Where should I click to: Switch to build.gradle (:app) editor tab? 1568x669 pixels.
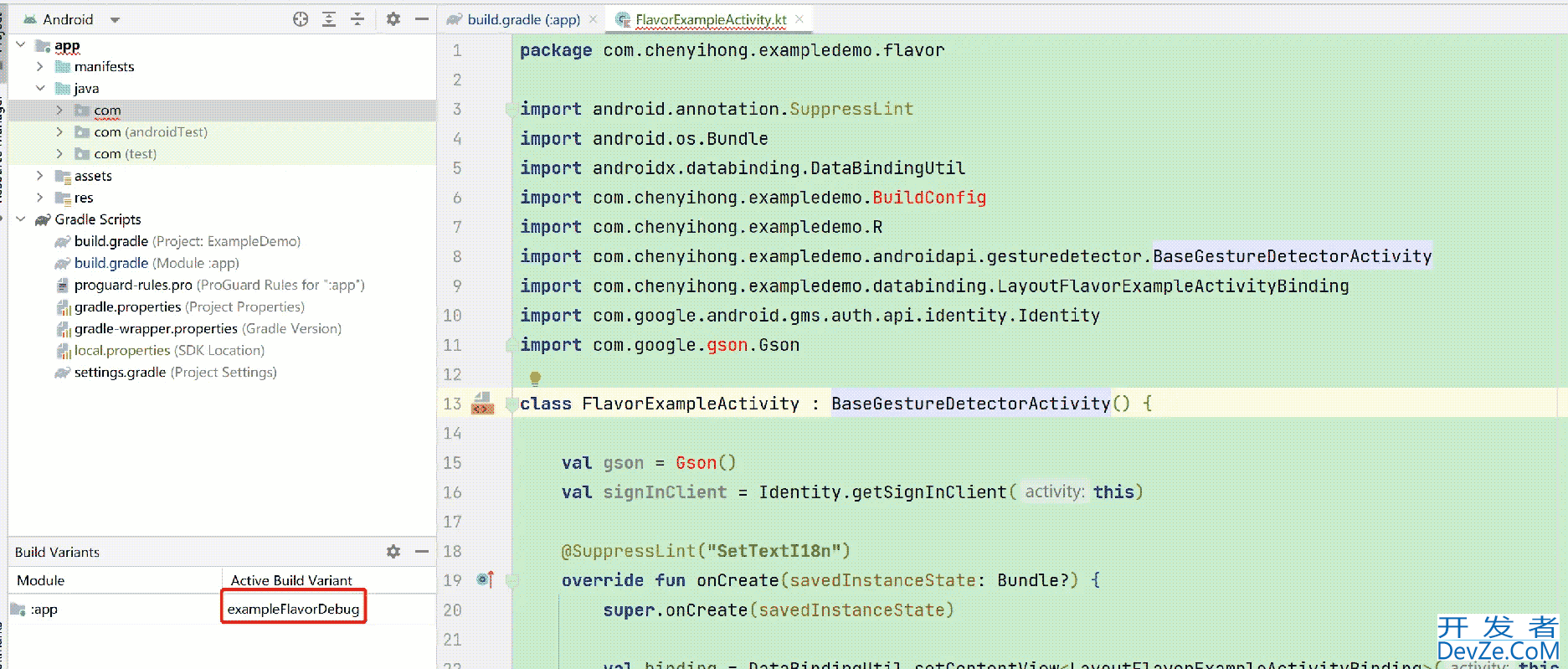[523, 19]
